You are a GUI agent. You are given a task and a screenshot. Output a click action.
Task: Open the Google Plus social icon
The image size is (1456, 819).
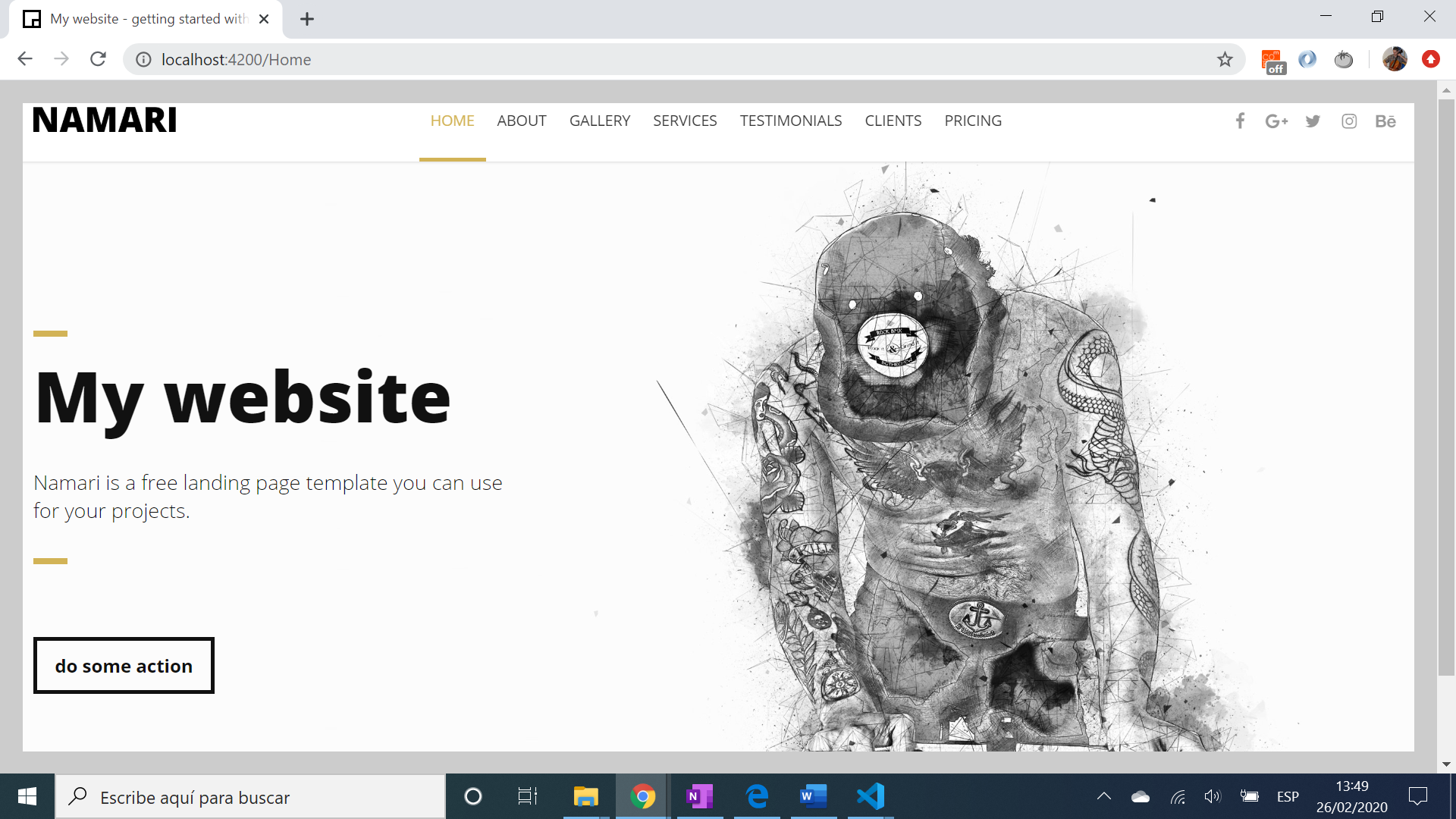coord(1276,121)
